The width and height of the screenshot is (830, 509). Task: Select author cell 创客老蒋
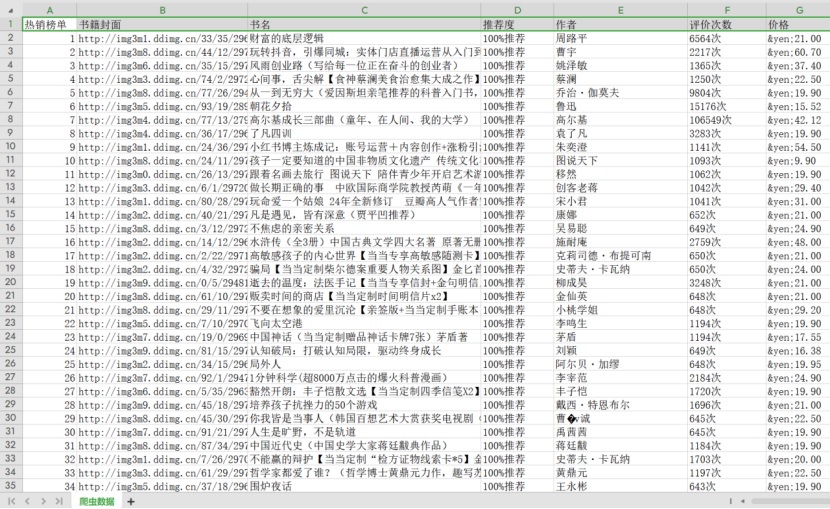[x=620, y=187]
